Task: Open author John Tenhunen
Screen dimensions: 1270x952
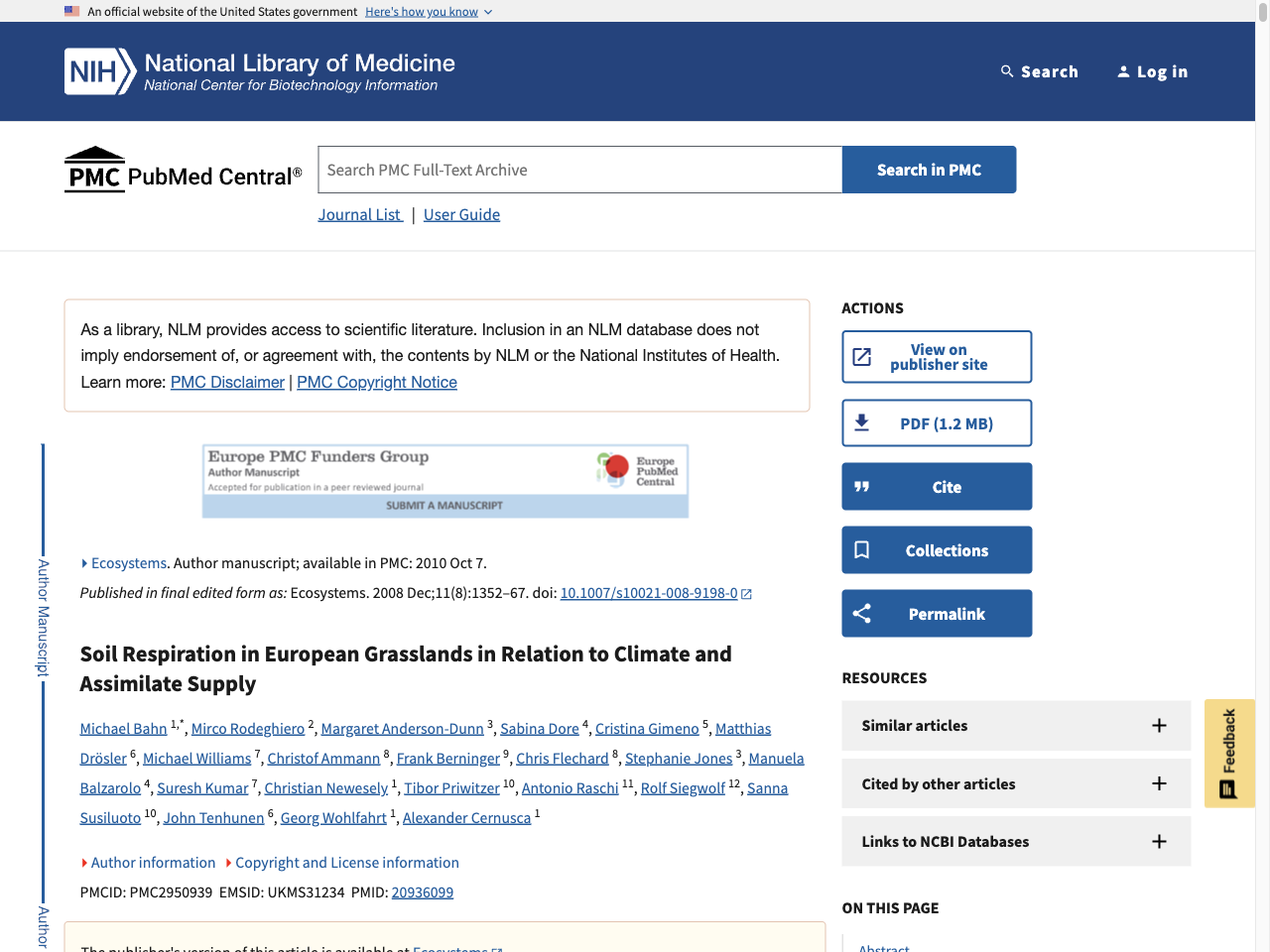Action: click(213, 818)
